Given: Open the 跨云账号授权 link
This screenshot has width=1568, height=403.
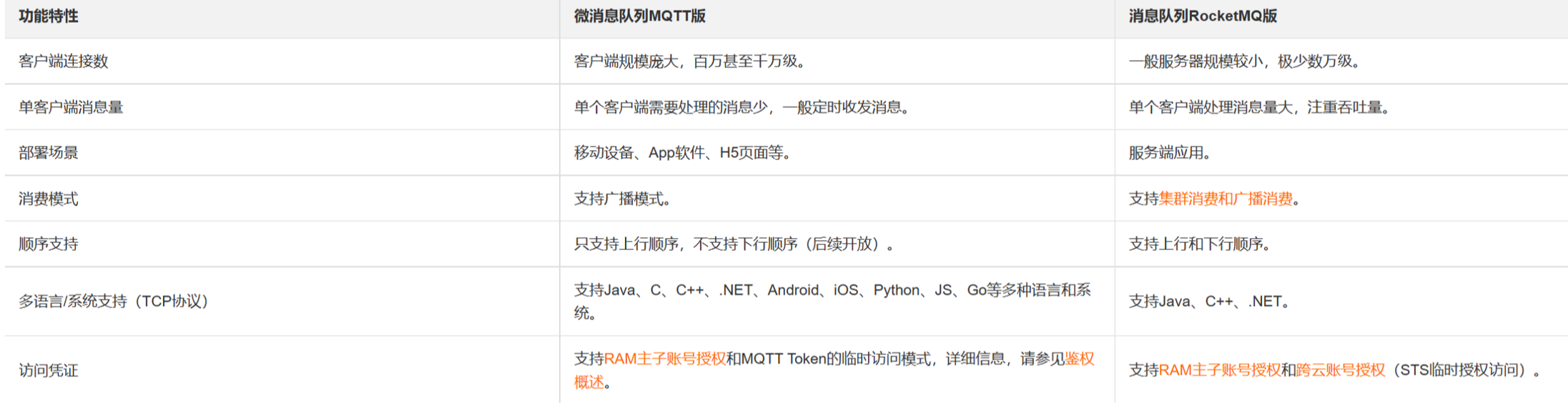Looking at the screenshot, I should [x=1341, y=370].
